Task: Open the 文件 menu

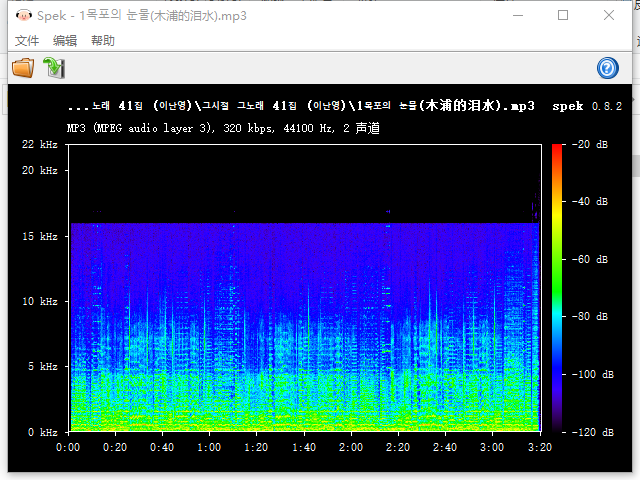Action: click(27, 40)
